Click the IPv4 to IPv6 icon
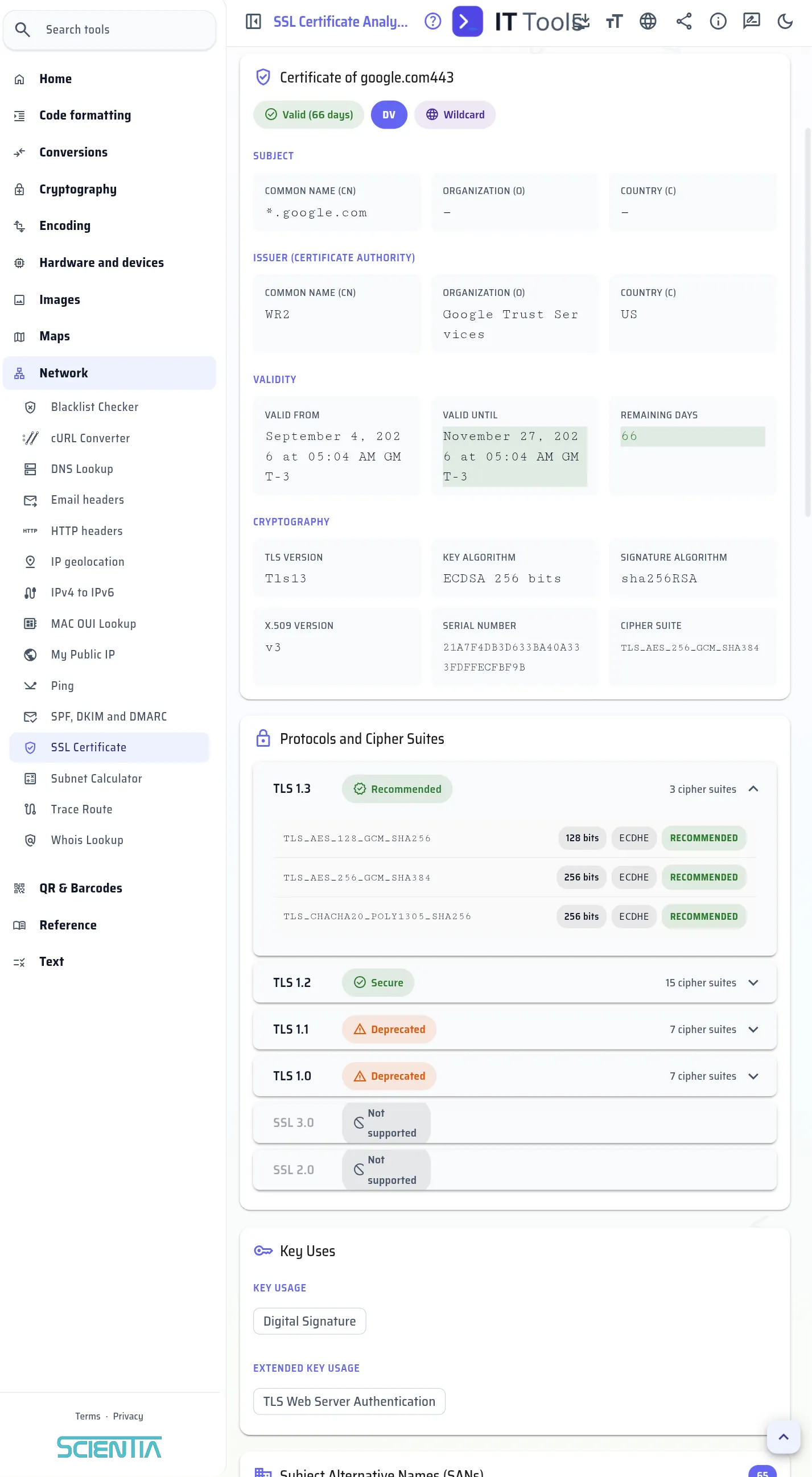Viewport: 812px width, 1477px height. click(x=30, y=593)
